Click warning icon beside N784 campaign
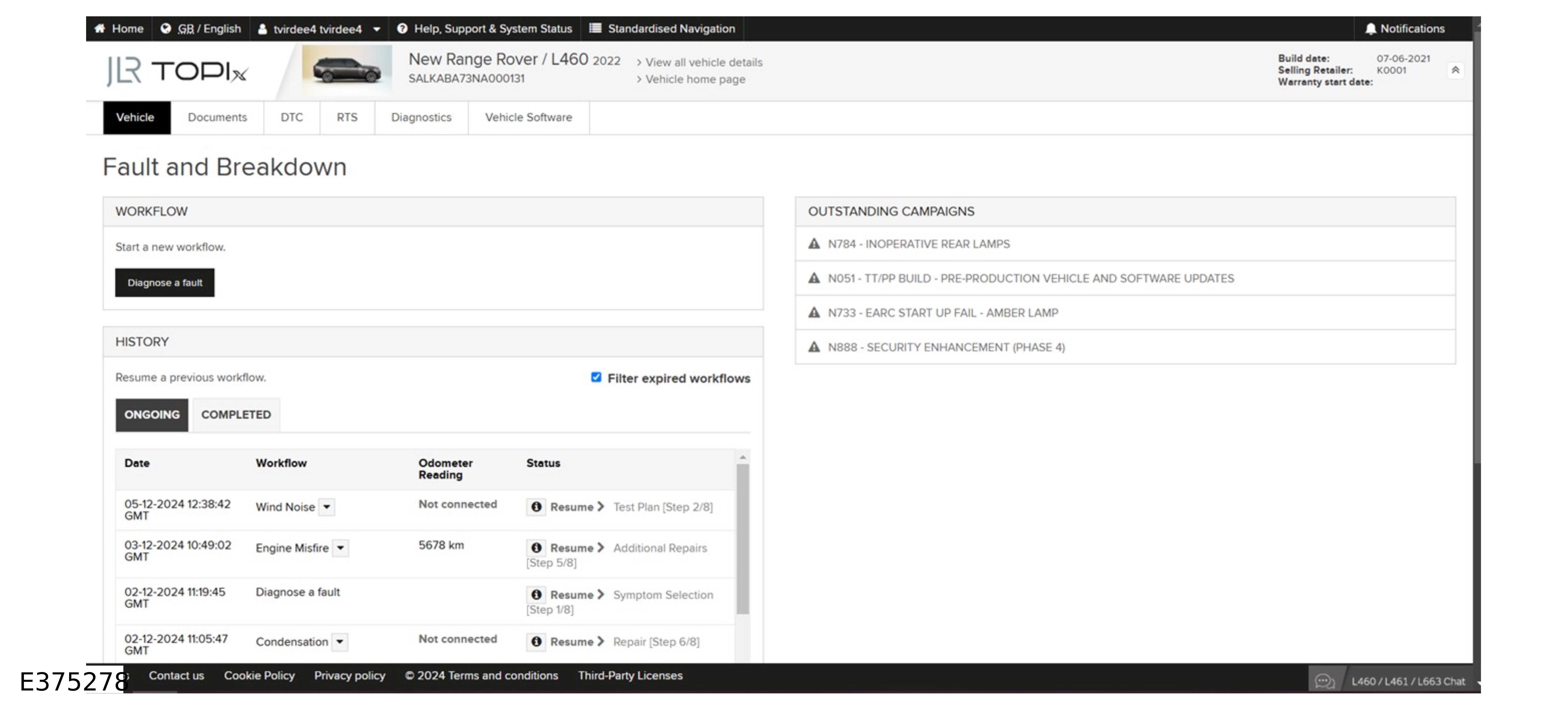The width and height of the screenshot is (1568, 709). pyautogui.click(x=814, y=244)
